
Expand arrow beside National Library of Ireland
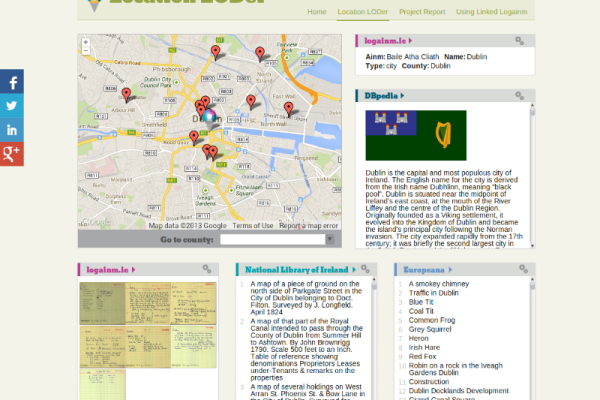point(354,270)
